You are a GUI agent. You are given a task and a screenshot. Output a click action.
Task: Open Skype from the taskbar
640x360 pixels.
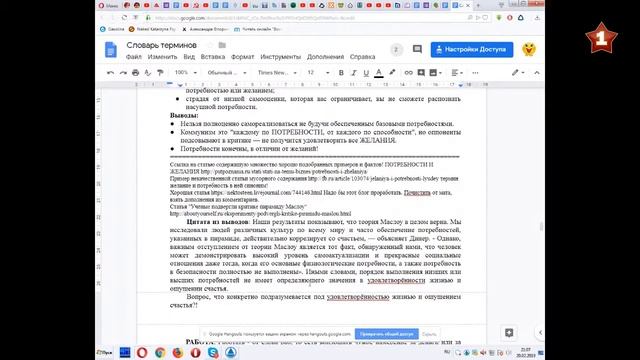tap(213, 352)
